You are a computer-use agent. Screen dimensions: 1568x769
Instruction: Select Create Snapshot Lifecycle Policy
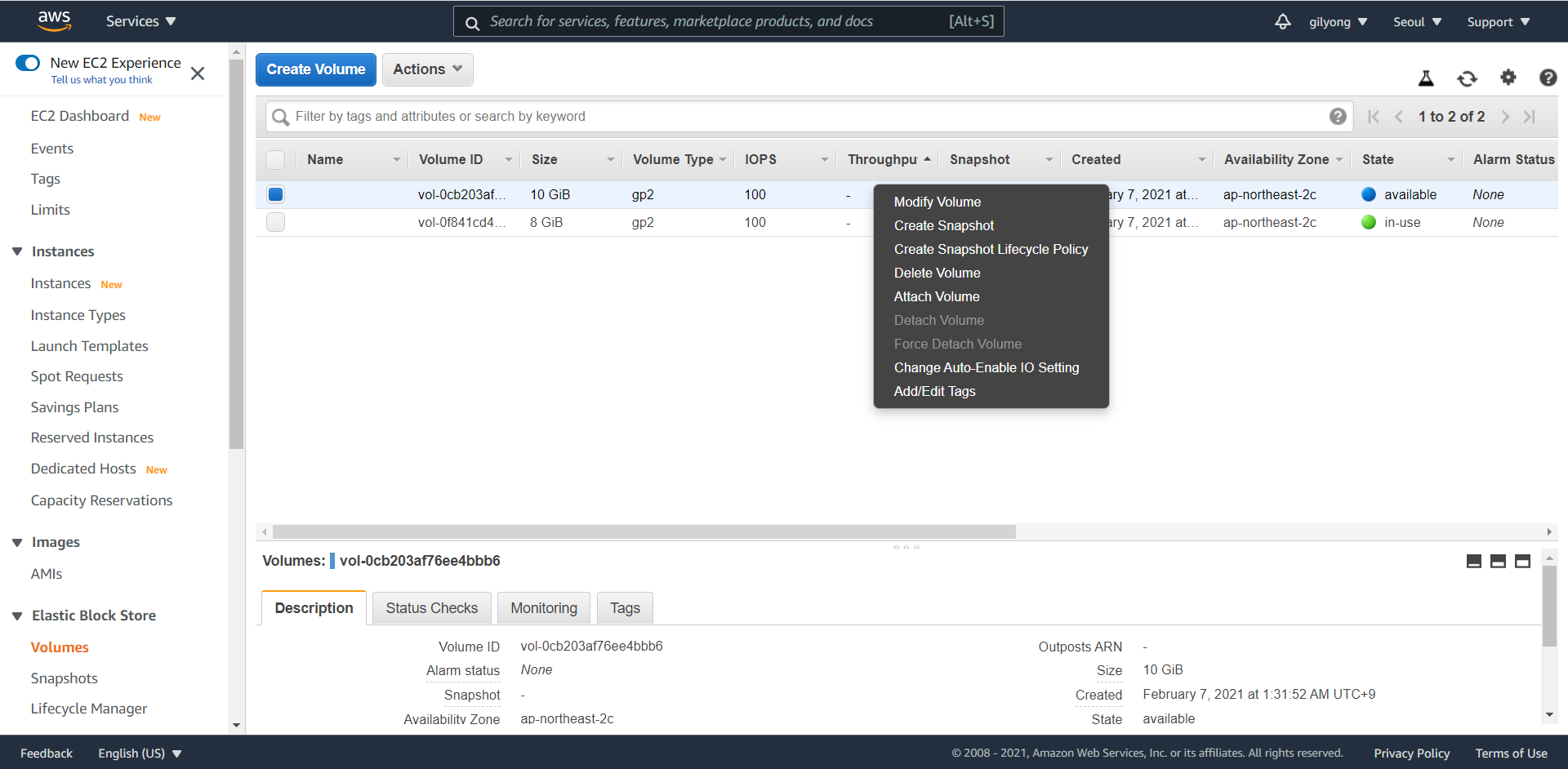click(x=991, y=249)
